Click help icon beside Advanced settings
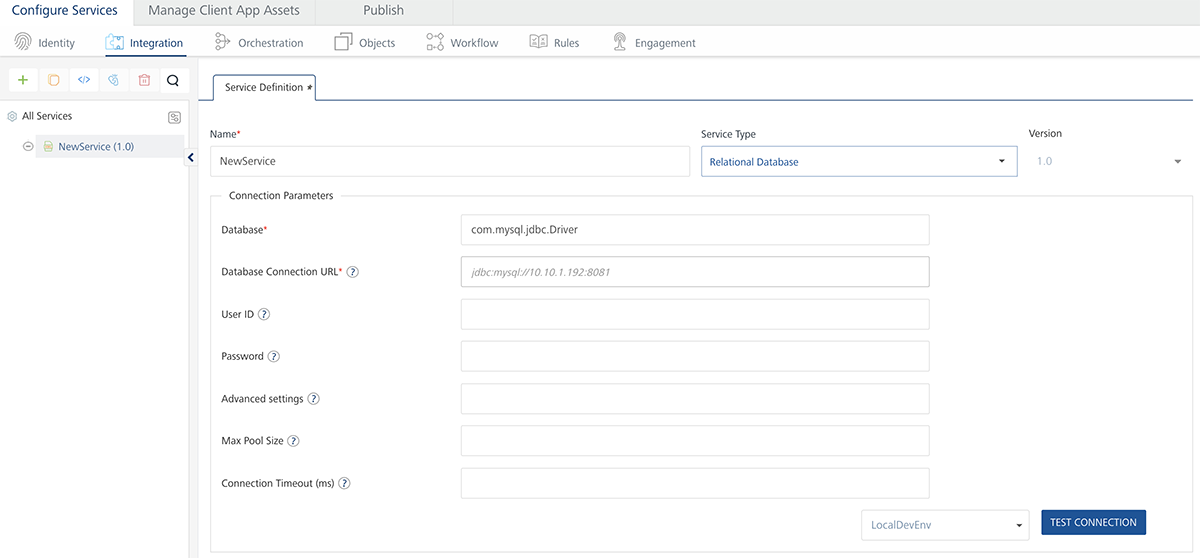The image size is (1200, 558). tap(313, 399)
